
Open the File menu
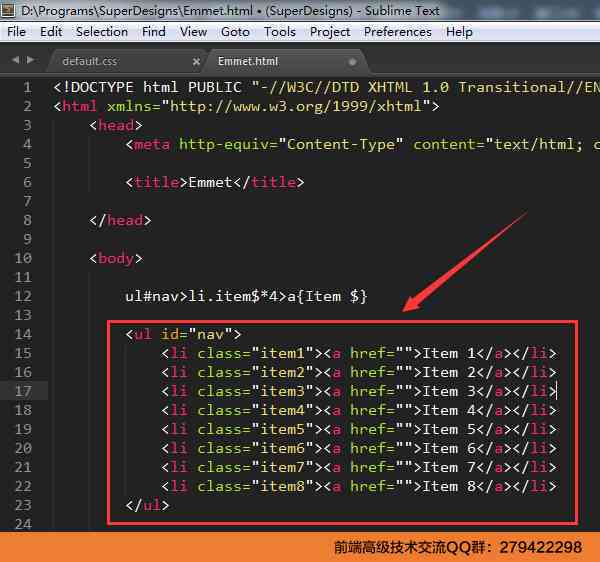click(16, 32)
